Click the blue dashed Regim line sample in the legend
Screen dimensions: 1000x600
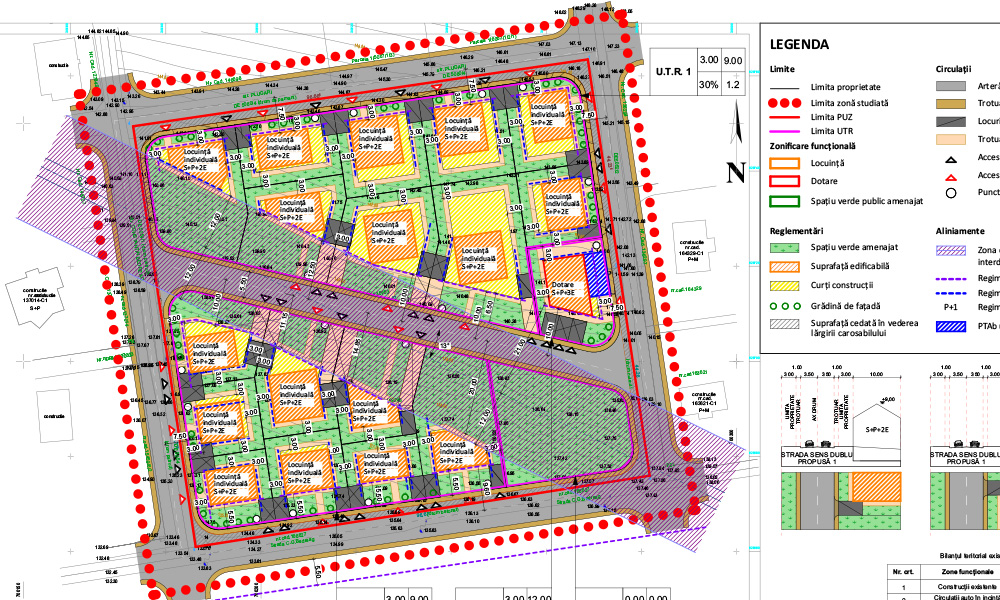(950, 293)
